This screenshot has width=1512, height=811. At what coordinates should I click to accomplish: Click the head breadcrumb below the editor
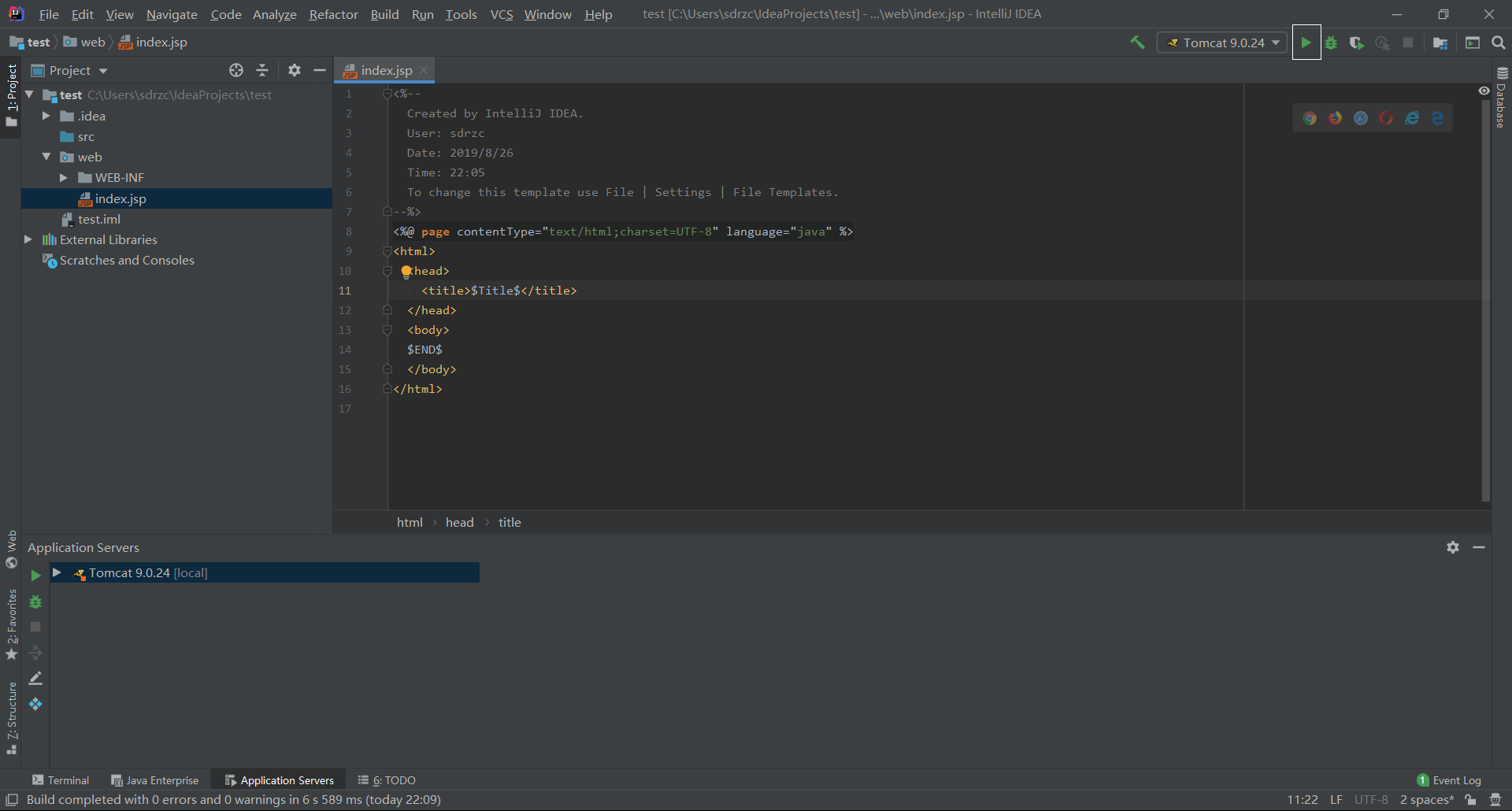coord(460,522)
